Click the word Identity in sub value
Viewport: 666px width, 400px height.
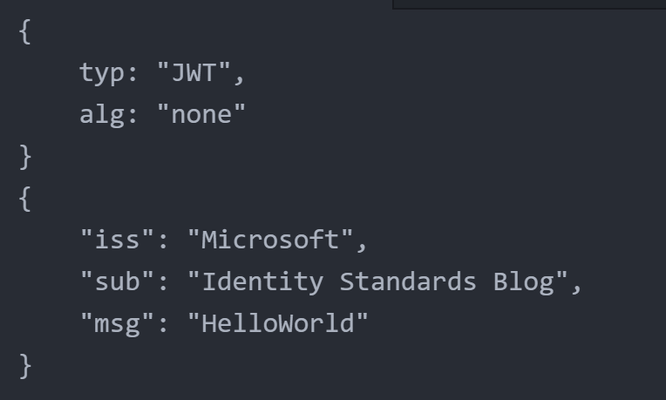click(262, 282)
